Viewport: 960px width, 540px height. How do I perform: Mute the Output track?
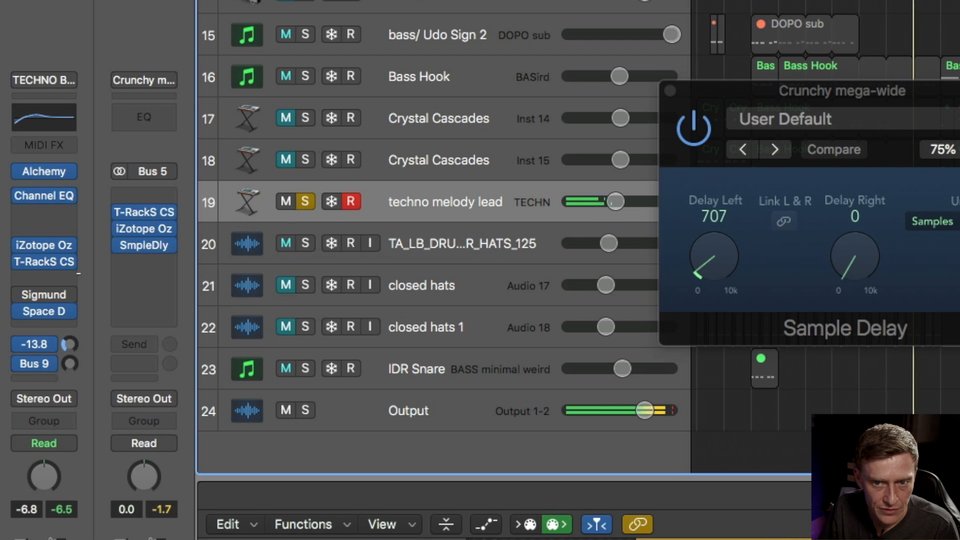coord(285,410)
